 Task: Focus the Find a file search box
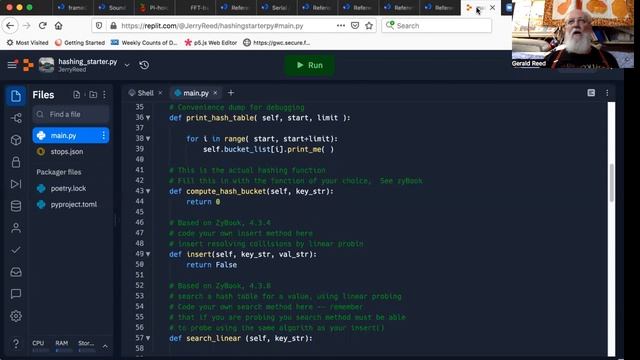[x=71, y=114]
